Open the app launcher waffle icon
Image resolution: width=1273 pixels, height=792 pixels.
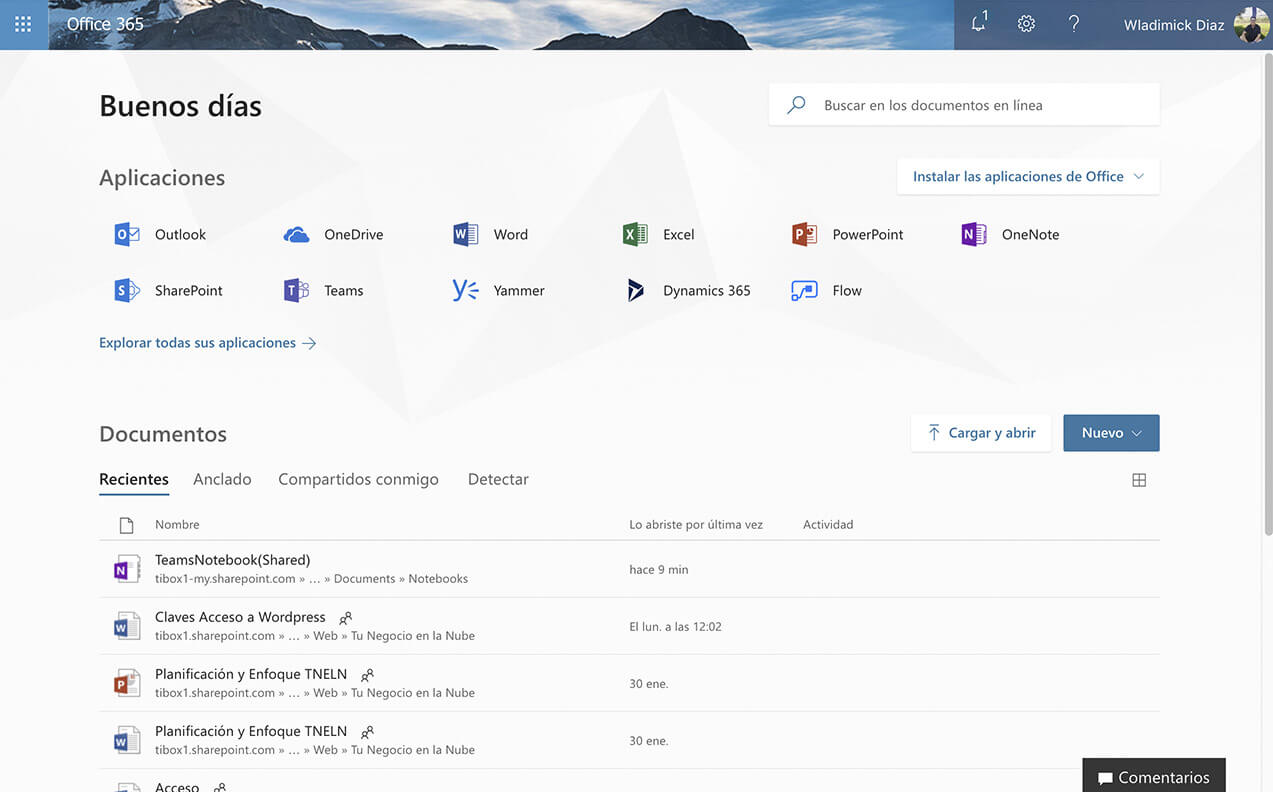pyautogui.click(x=23, y=24)
